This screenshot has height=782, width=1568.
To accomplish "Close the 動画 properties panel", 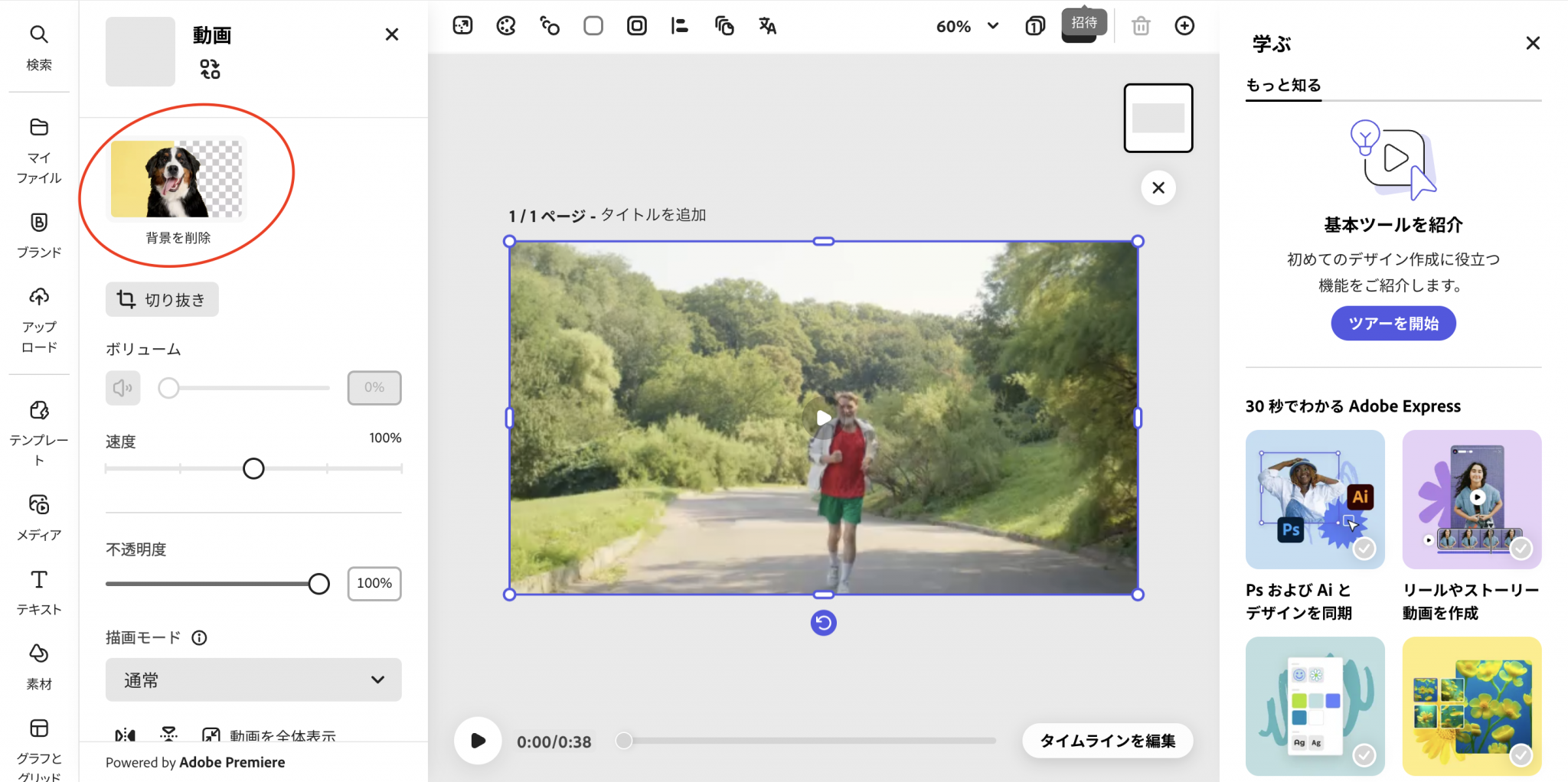I will pyautogui.click(x=392, y=34).
